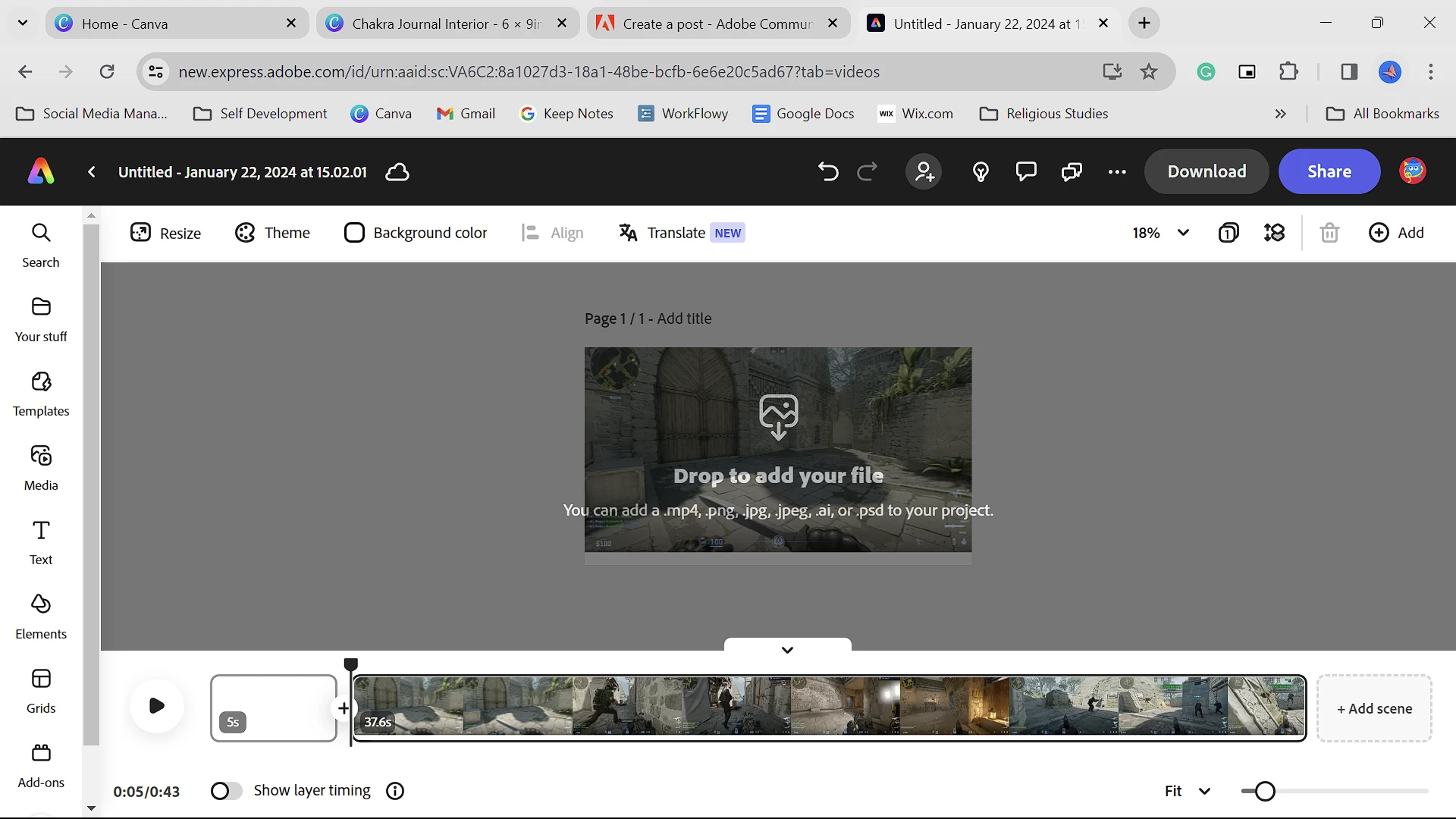Adjust the timeline zoom slider handle
The width and height of the screenshot is (1456, 819).
pos(1264,791)
